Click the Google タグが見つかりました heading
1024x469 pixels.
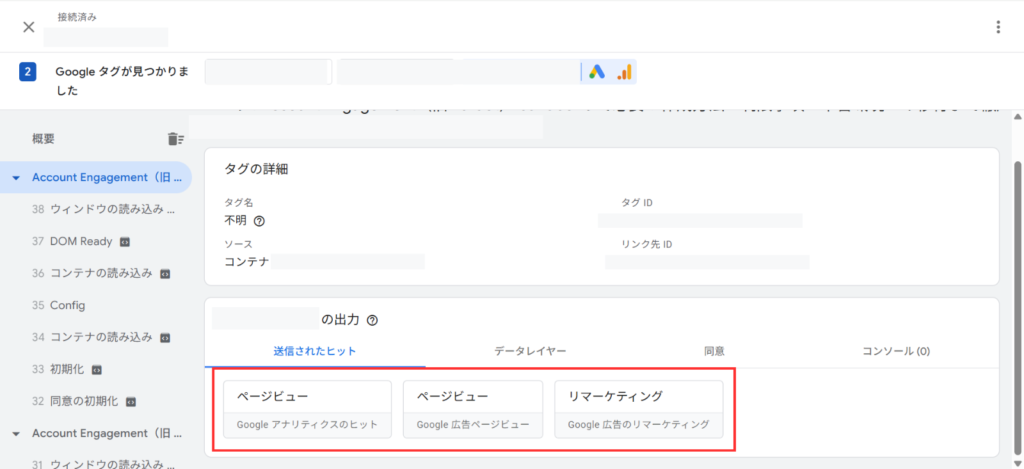(x=122, y=81)
